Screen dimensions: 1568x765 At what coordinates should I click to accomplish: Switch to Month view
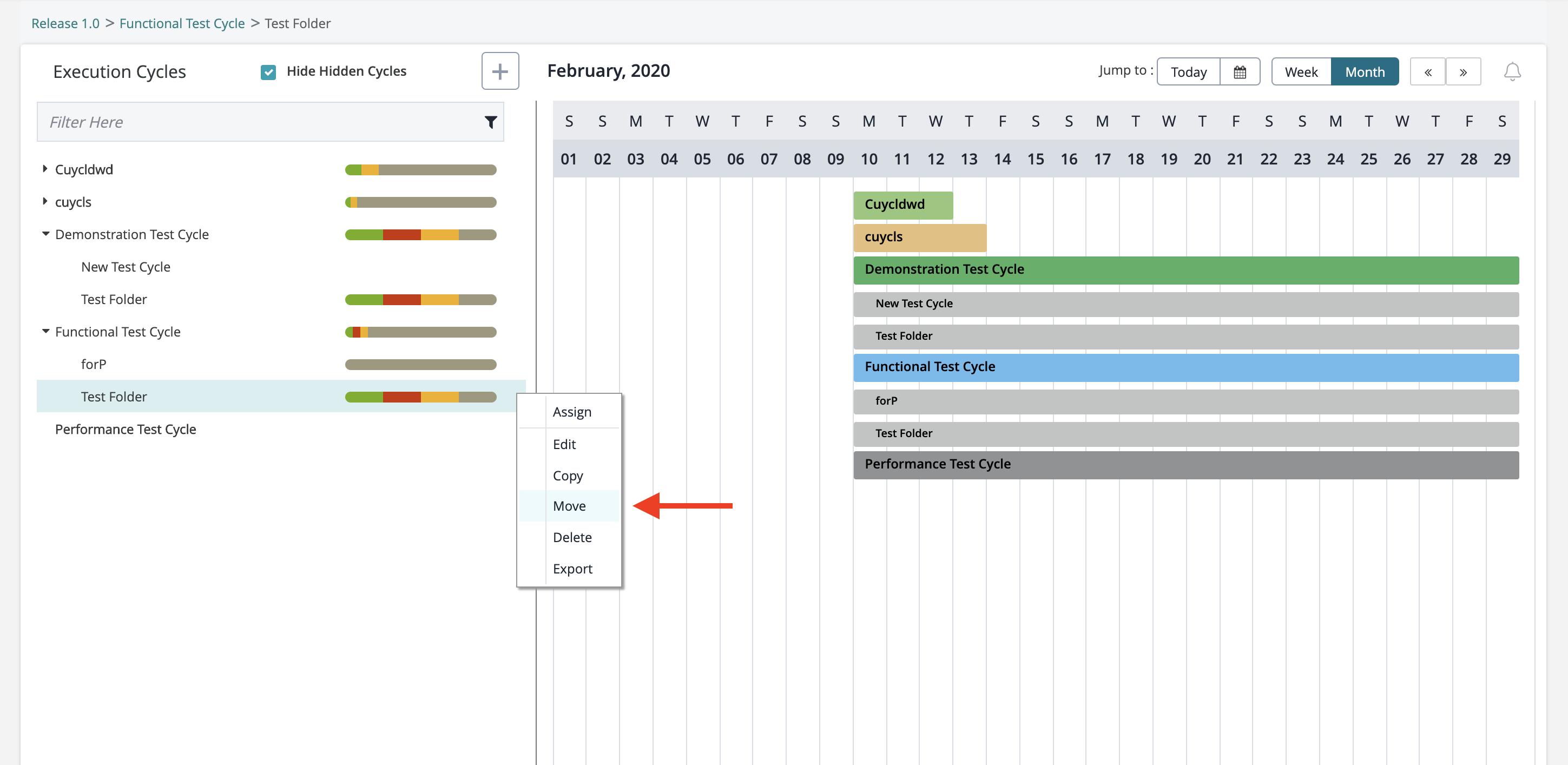[1364, 72]
